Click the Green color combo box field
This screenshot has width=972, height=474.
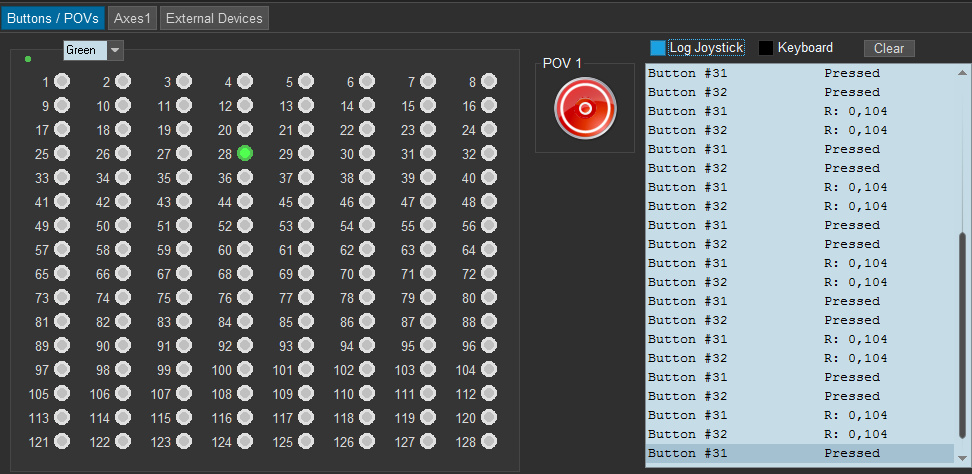pos(85,50)
